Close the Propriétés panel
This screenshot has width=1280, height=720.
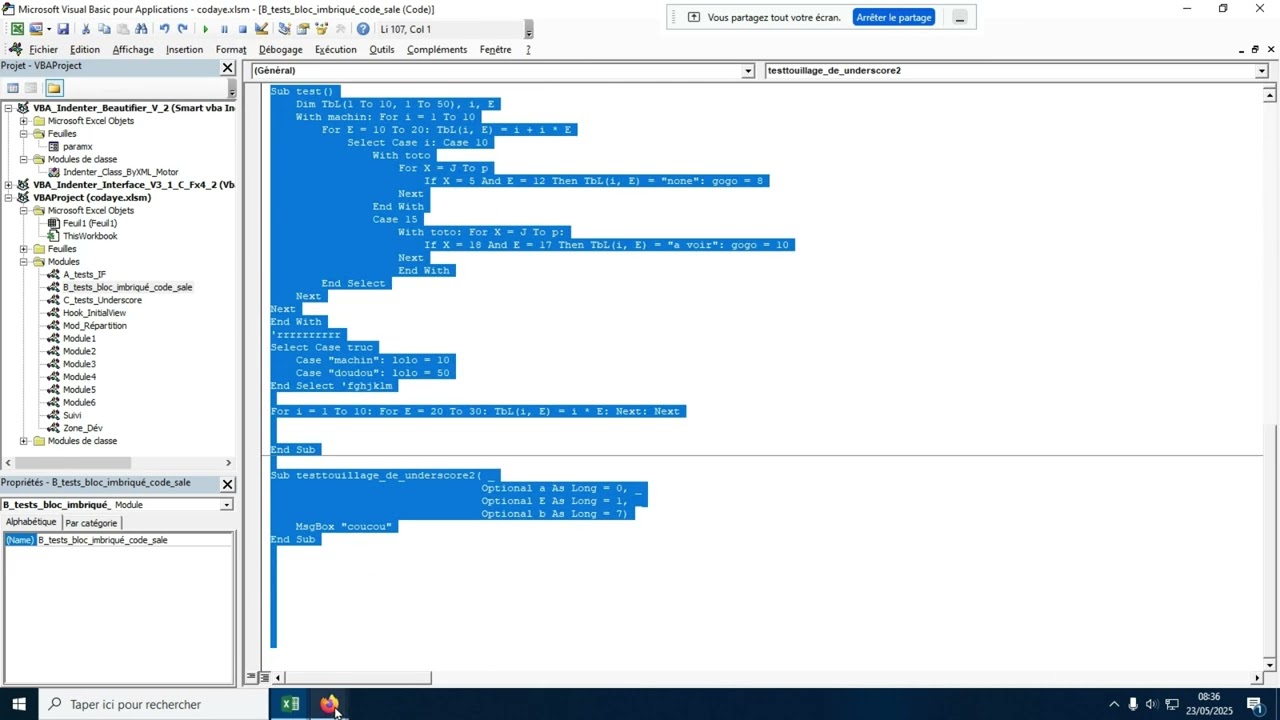coord(227,484)
